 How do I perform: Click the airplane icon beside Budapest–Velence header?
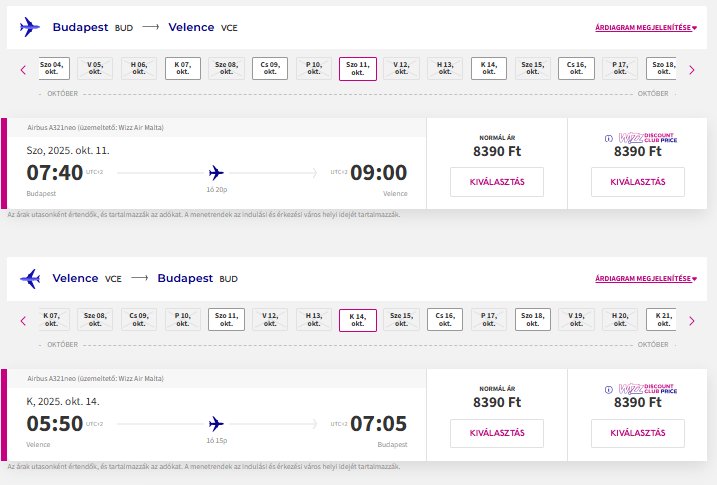pos(30,27)
